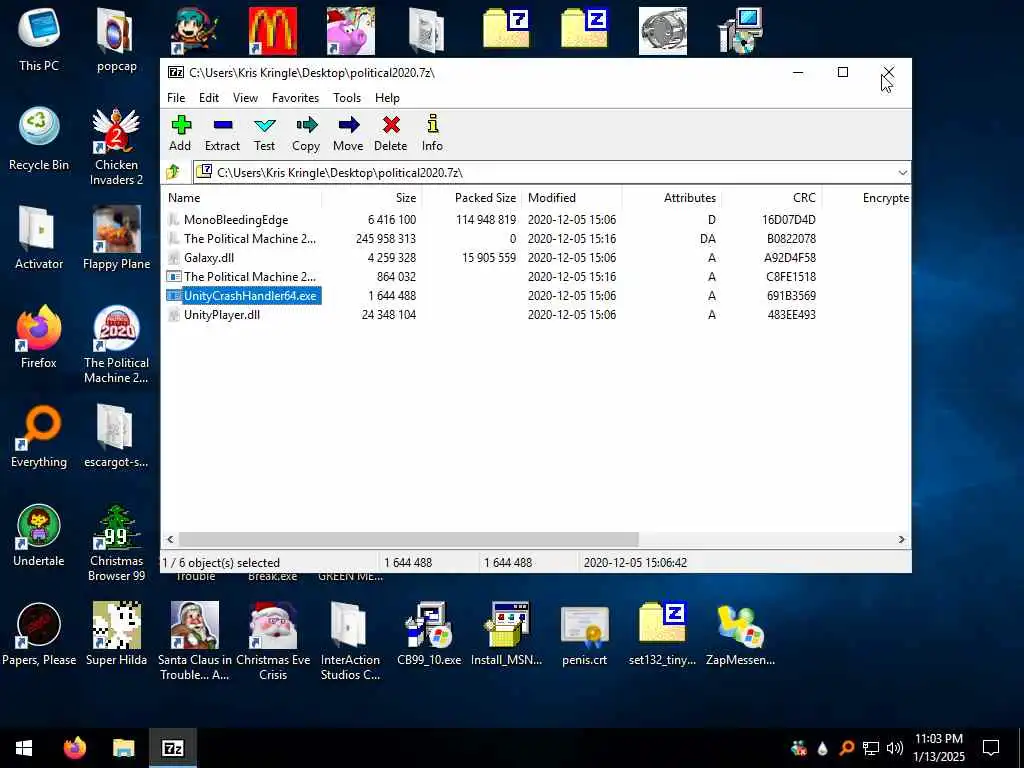Open the notification center icon
Viewport: 1024px width, 768px height.
click(991, 748)
